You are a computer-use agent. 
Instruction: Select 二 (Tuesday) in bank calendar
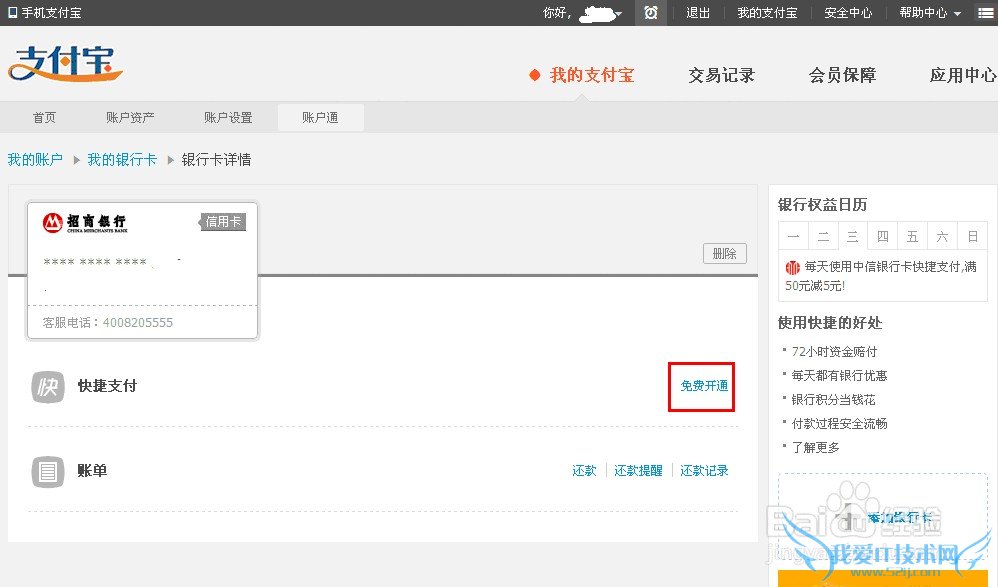[x=823, y=237]
